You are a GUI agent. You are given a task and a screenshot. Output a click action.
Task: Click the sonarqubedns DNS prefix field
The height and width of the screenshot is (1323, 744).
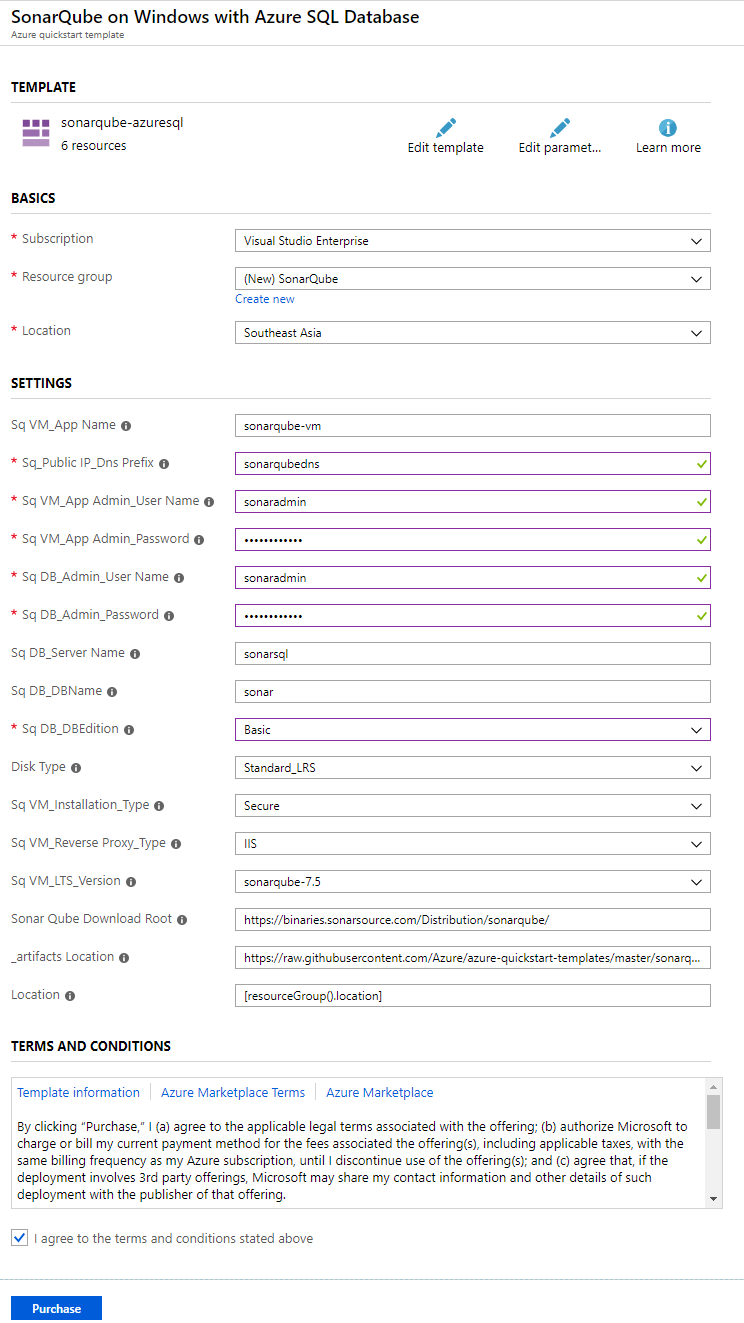click(472, 464)
